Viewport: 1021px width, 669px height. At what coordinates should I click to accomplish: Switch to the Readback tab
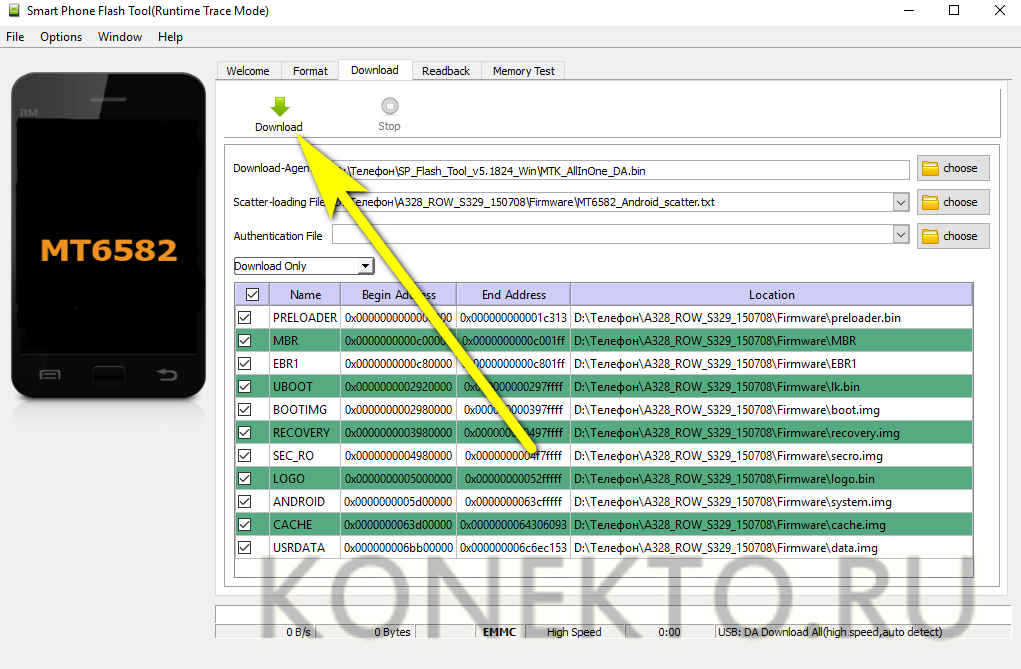445,71
